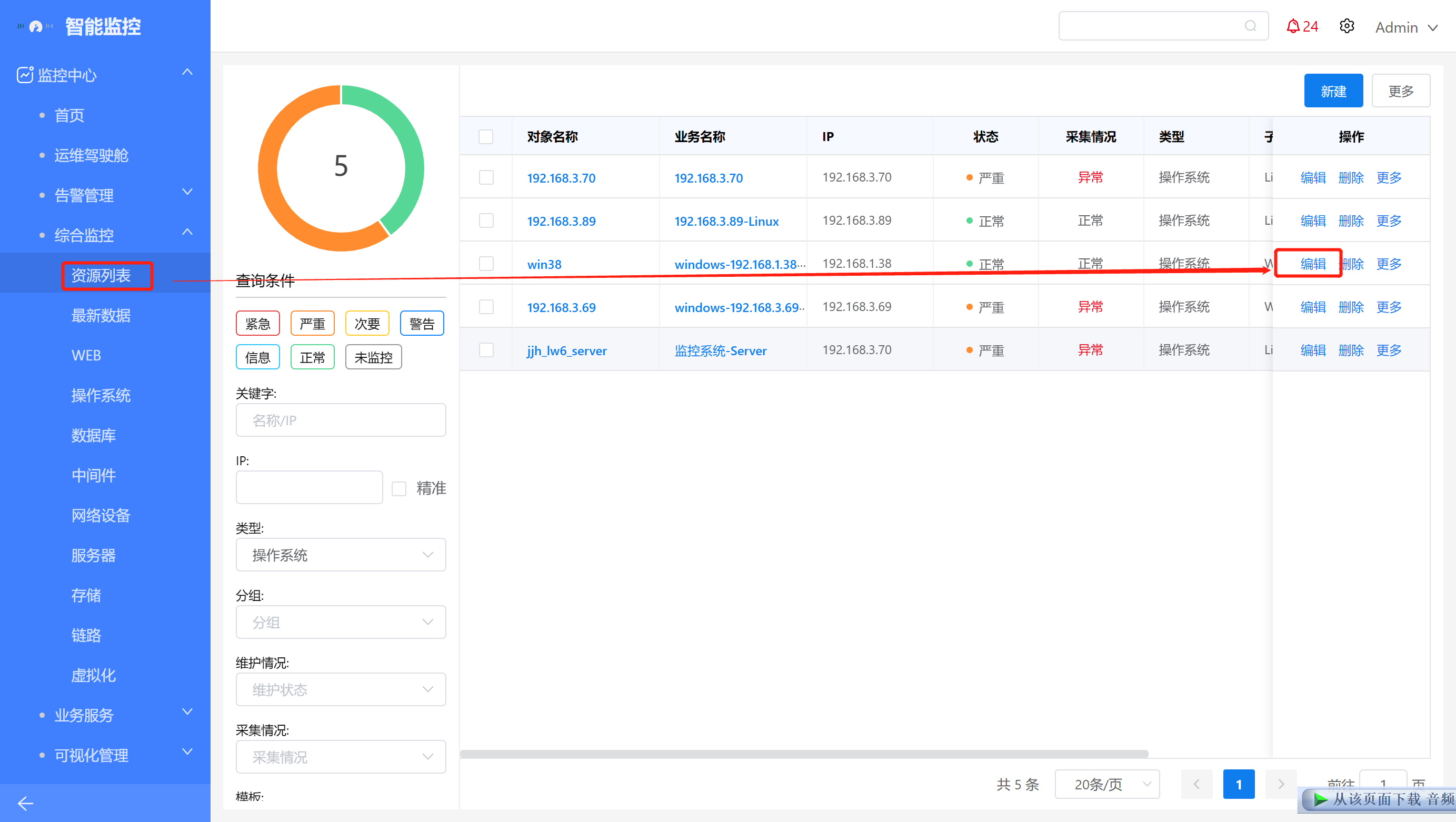Viewport: 1456px width, 822px height.
Task: Open 服务器 in sidebar
Action: pyautogui.click(x=93, y=555)
